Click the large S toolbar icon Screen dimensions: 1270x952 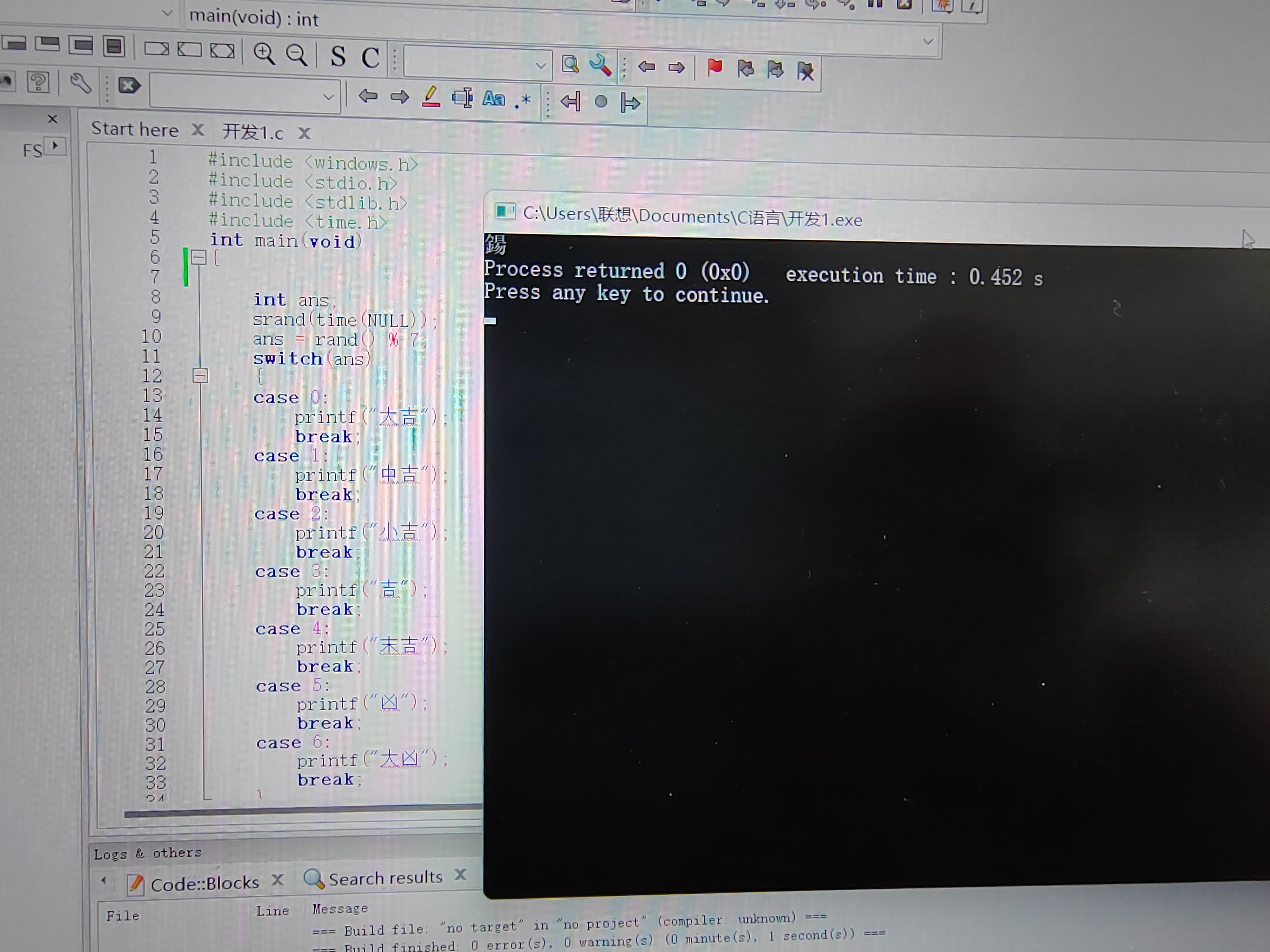[x=338, y=57]
